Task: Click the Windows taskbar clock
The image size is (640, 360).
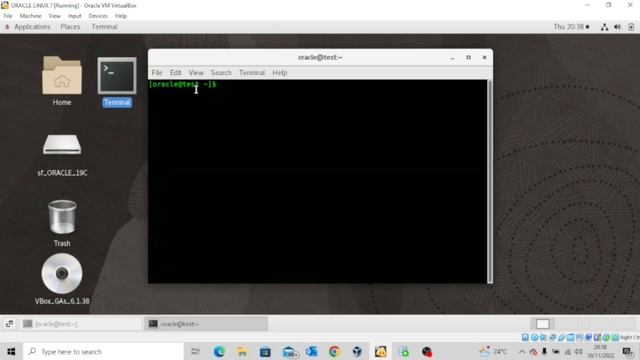Action: (x=601, y=351)
